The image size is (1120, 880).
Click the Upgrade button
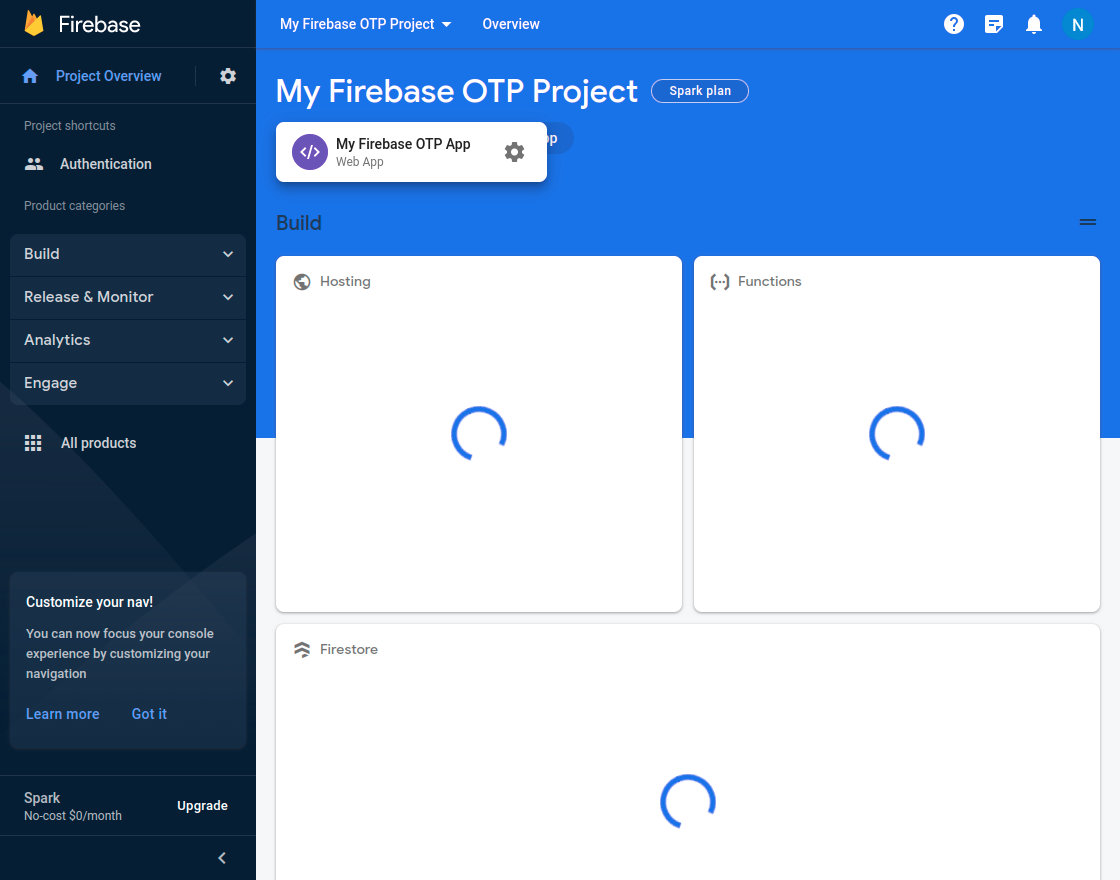(x=202, y=805)
